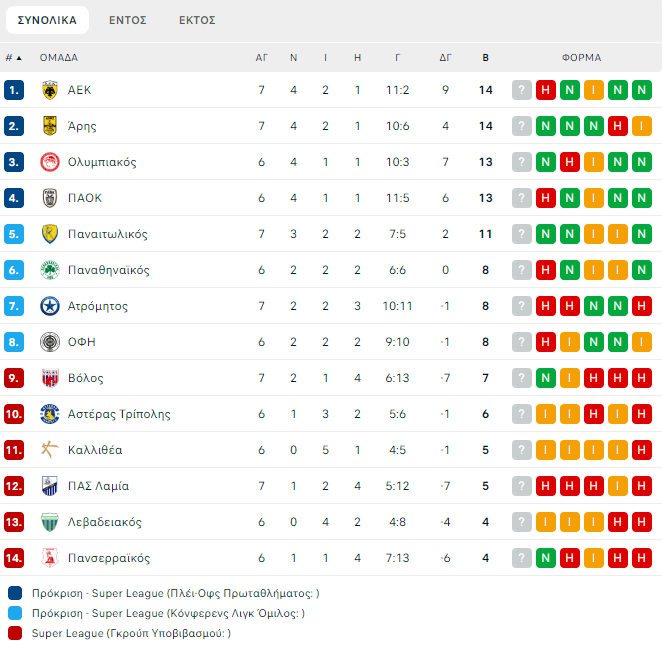Open the Αστέρας Τρίπολης team link
This screenshot has width=662, height=648.
coord(119,414)
